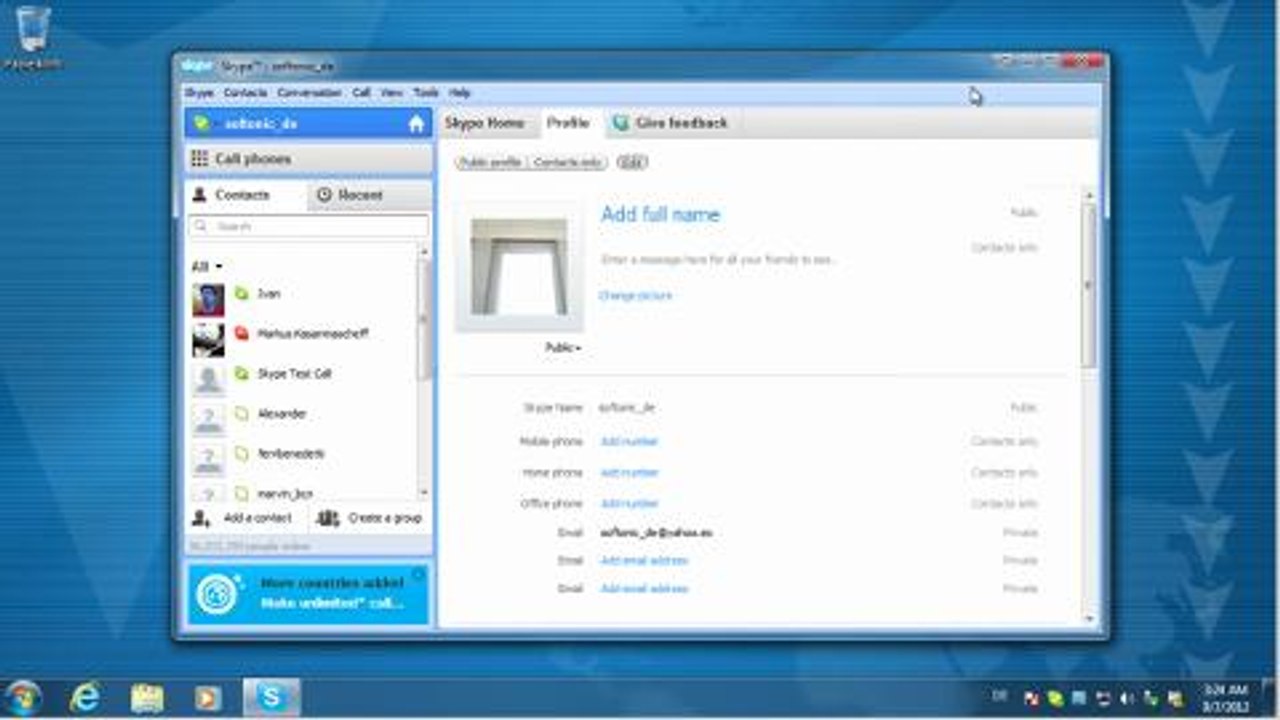Open the Call menu

361,93
